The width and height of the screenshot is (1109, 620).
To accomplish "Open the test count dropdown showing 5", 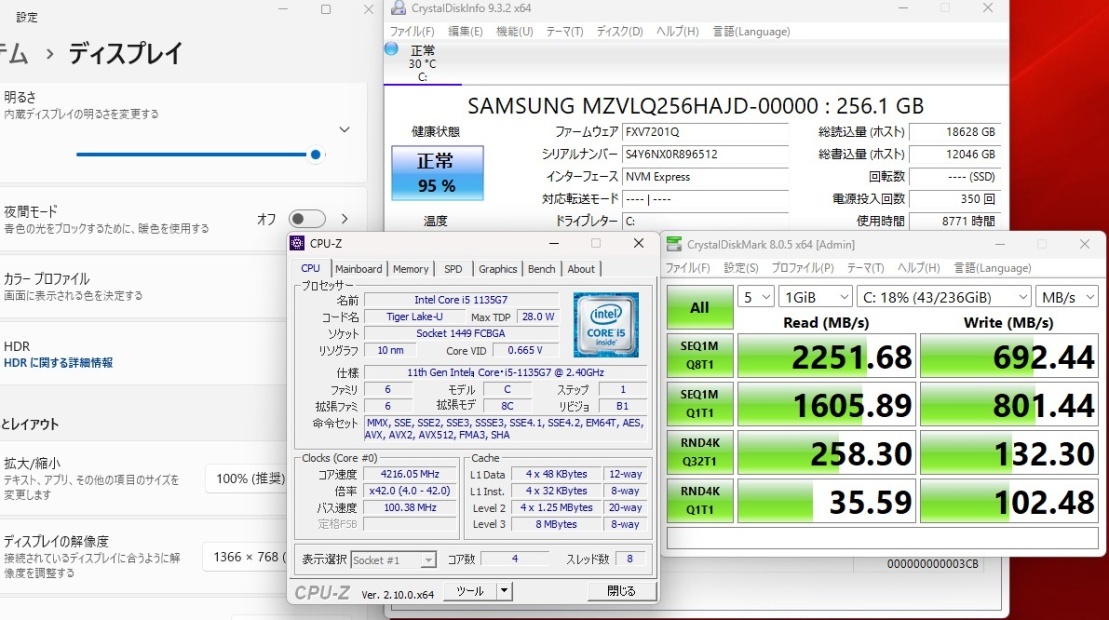I will point(756,297).
